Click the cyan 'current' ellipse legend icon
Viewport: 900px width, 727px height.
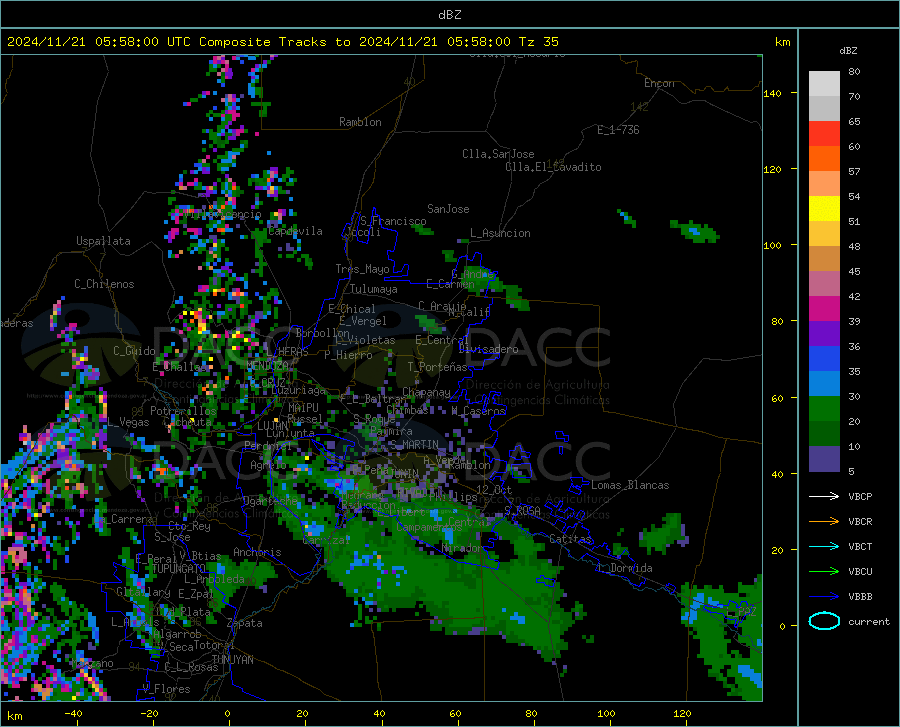click(x=824, y=621)
